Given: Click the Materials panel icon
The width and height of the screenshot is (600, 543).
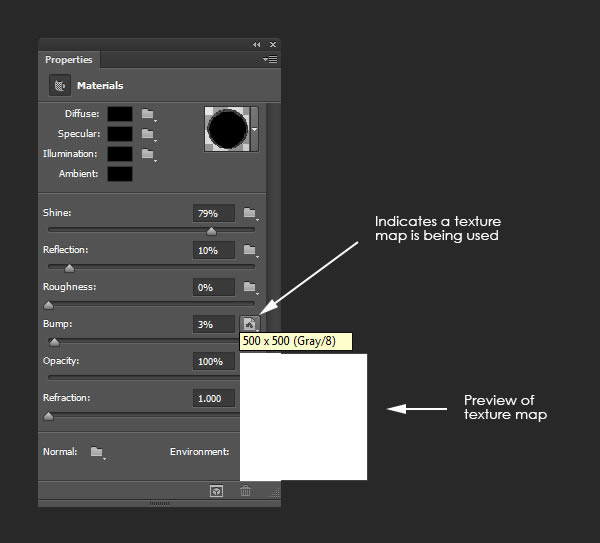Looking at the screenshot, I should (60, 85).
